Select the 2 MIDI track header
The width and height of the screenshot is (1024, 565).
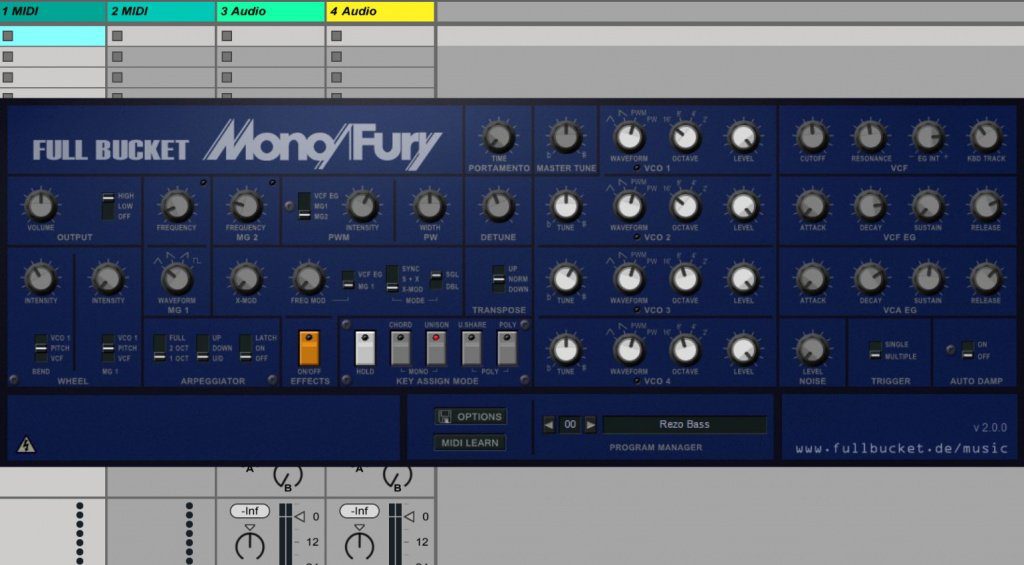(x=161, y=11)
